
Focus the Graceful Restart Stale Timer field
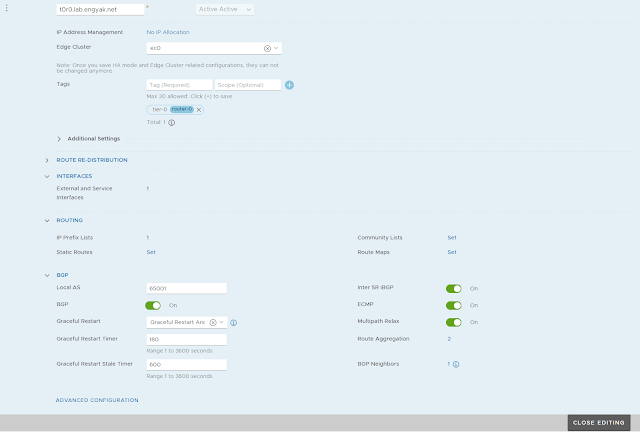point(187,365)
